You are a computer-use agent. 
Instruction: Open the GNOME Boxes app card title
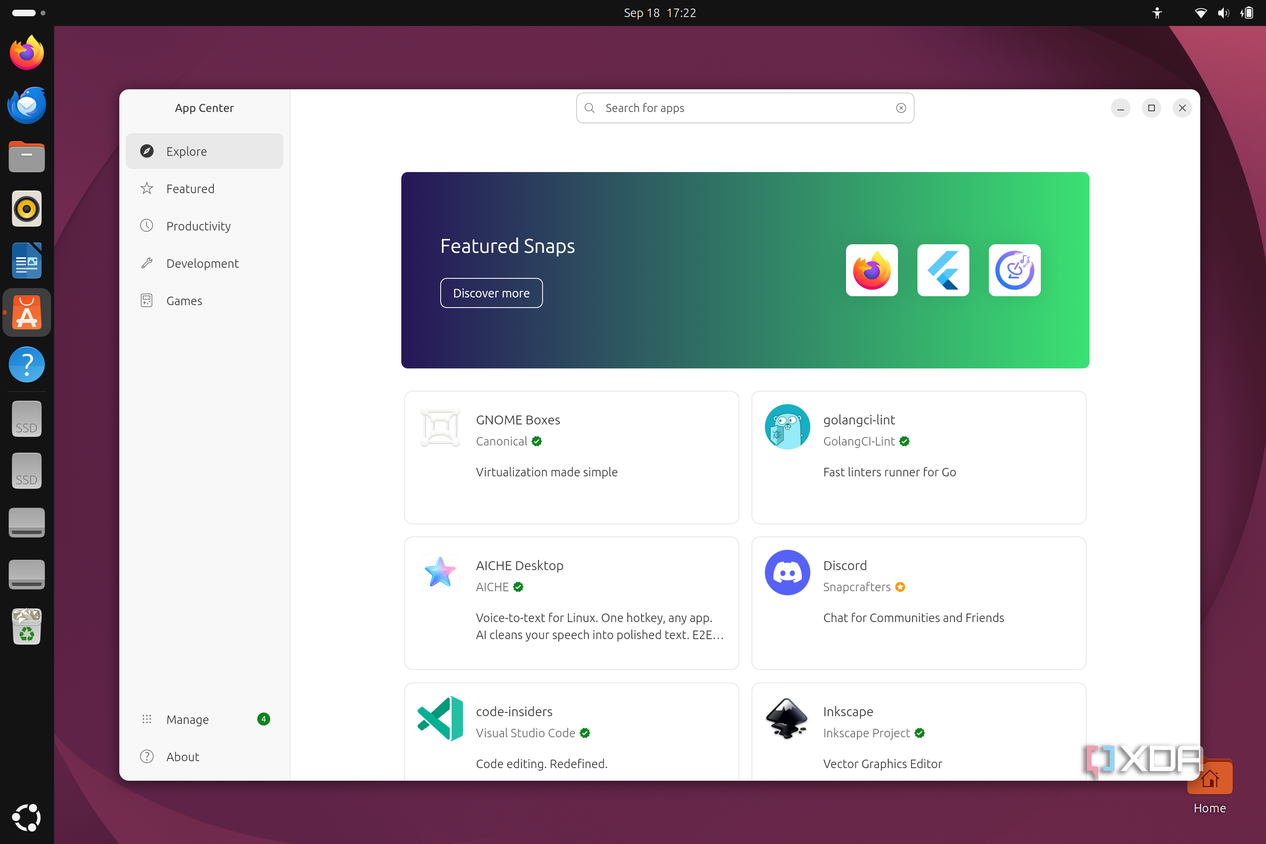pos(518,420)
